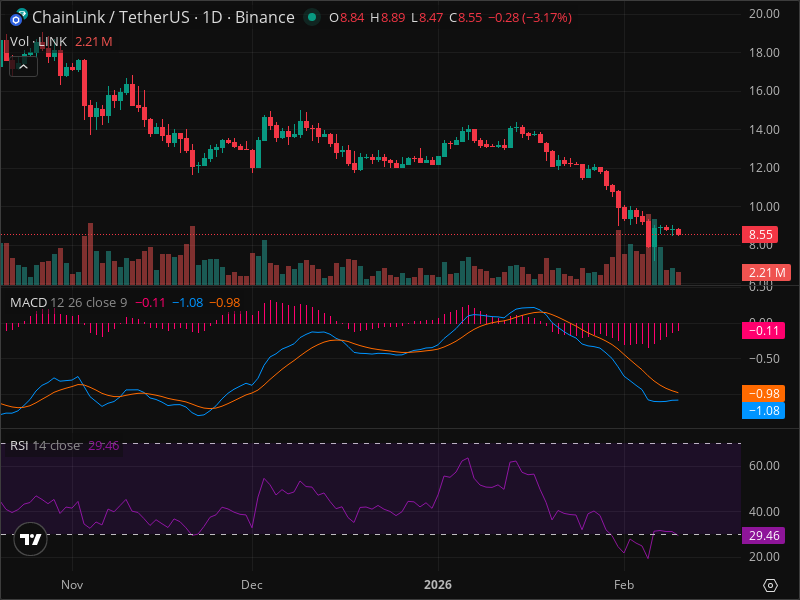The width and height of the screenshot is (800, 600).
Task: Click the purple 29.46 RSI axis label
Action: click(763, 535)
